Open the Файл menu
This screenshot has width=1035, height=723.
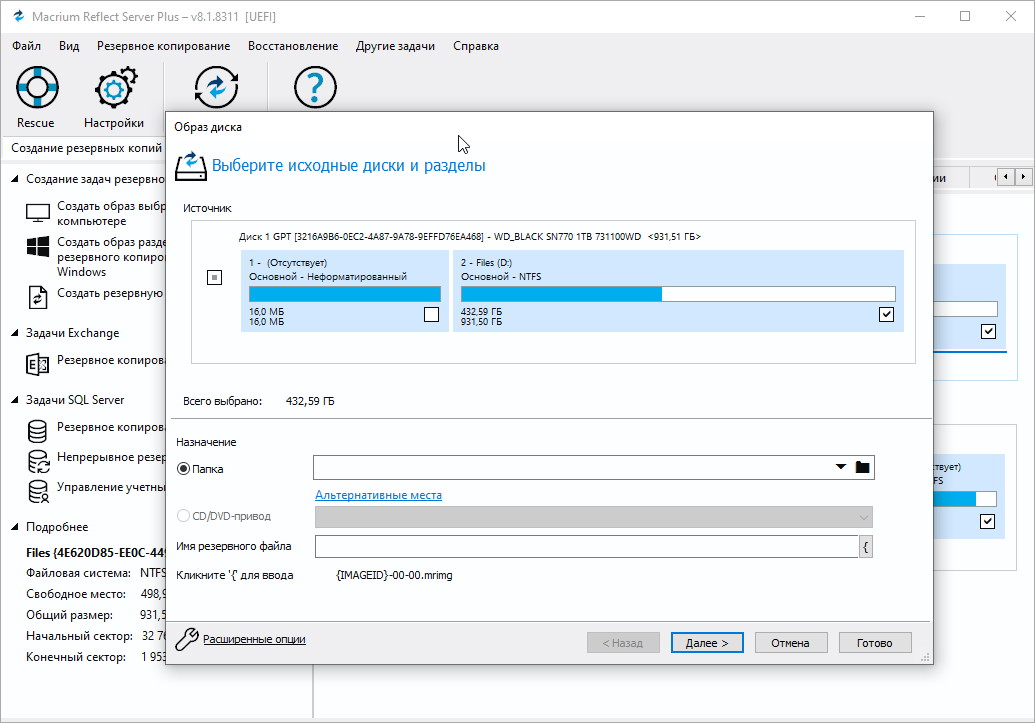click(26, 46)
